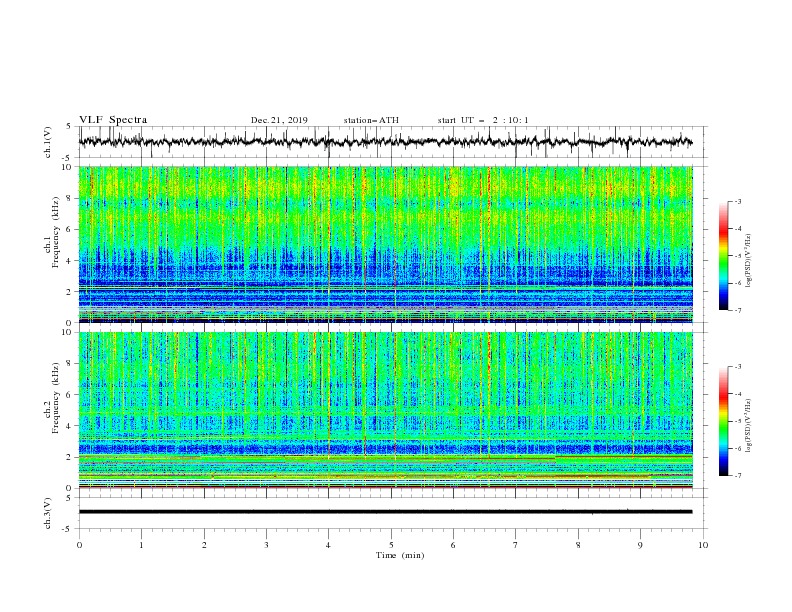
Task: Click time axis tick label 8
Action: 578,545
